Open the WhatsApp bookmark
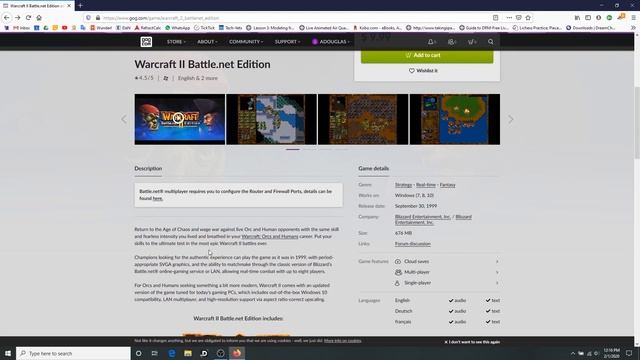 click(178, 28)
